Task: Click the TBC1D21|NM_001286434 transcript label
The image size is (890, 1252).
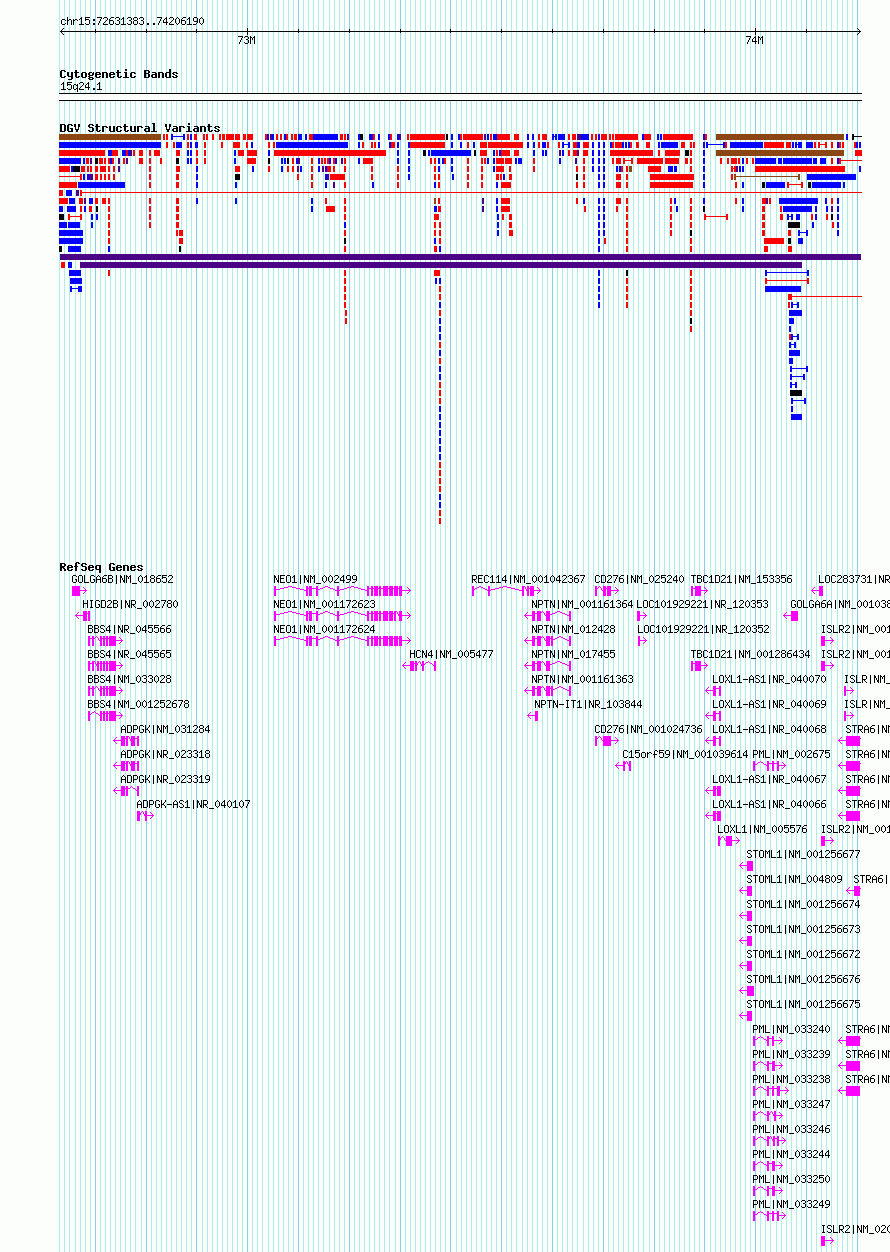Action: [750, 654]
